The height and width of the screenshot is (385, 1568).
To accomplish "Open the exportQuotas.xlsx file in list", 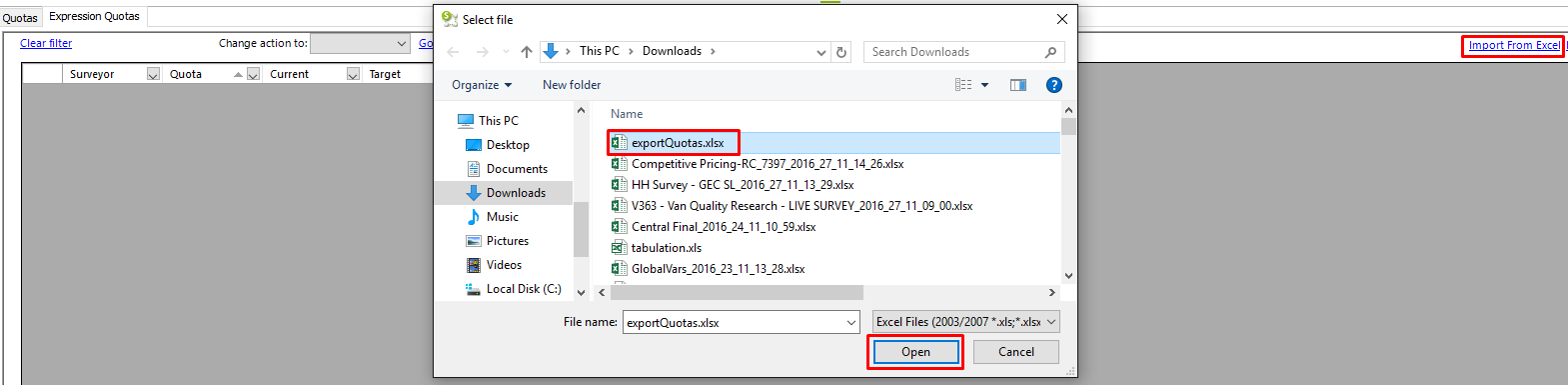I will pyautogui.click(x=678, y=143).
